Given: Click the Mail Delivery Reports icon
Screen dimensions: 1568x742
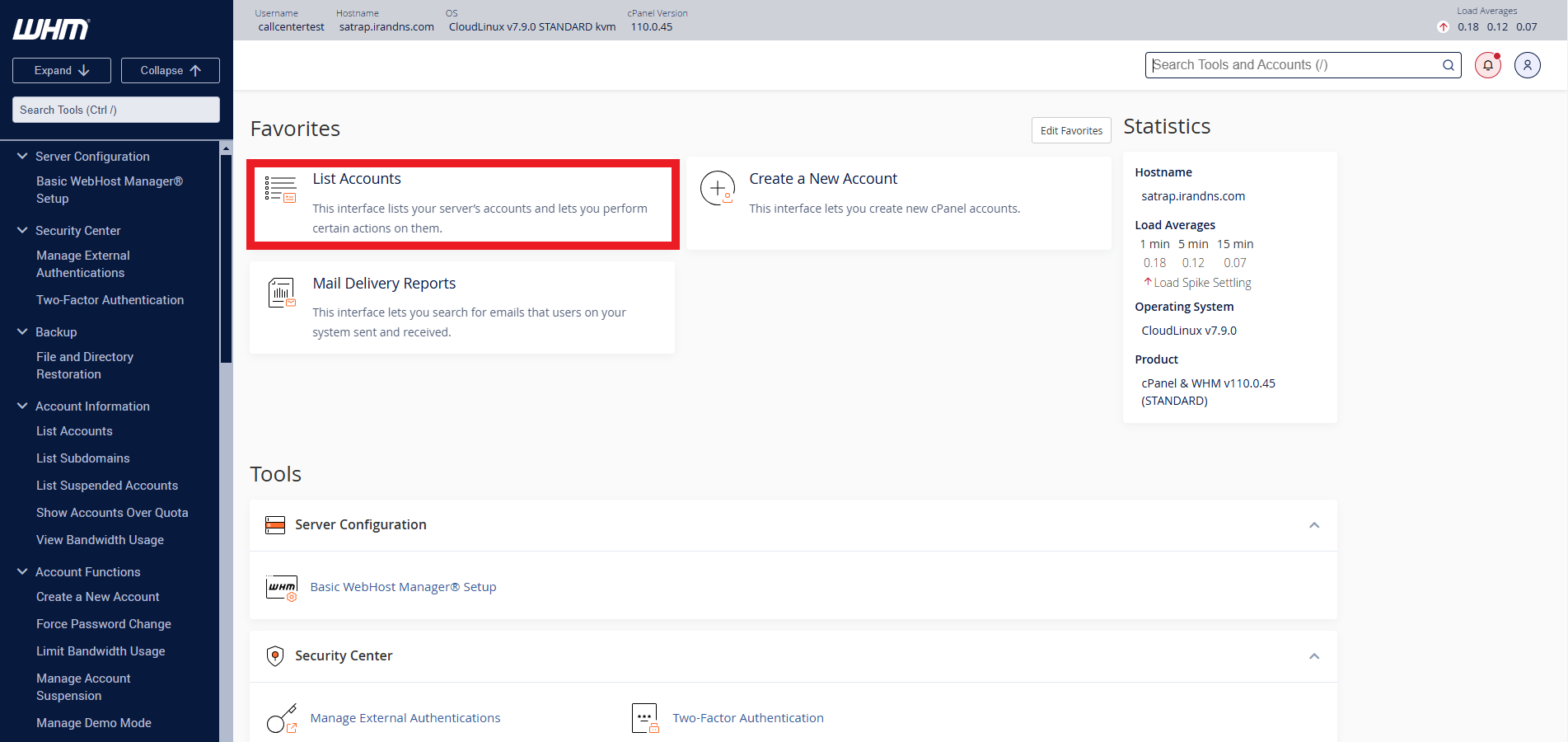Looking at the screenshot, I should coord(281,293).
